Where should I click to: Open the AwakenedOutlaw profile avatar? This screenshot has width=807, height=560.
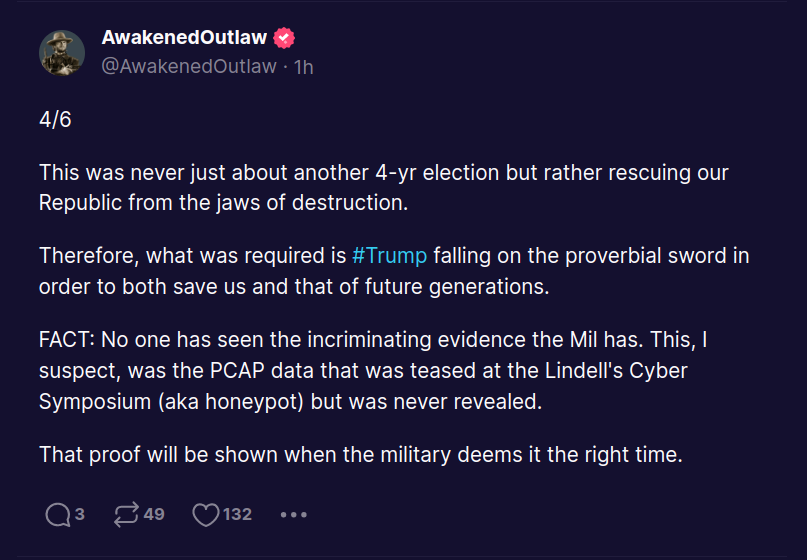(62, 52)
